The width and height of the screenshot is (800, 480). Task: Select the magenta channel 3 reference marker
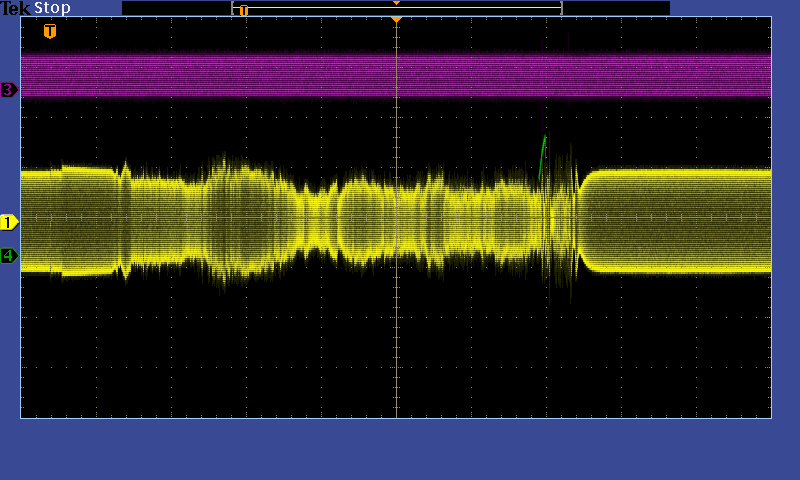click(9, 90)
